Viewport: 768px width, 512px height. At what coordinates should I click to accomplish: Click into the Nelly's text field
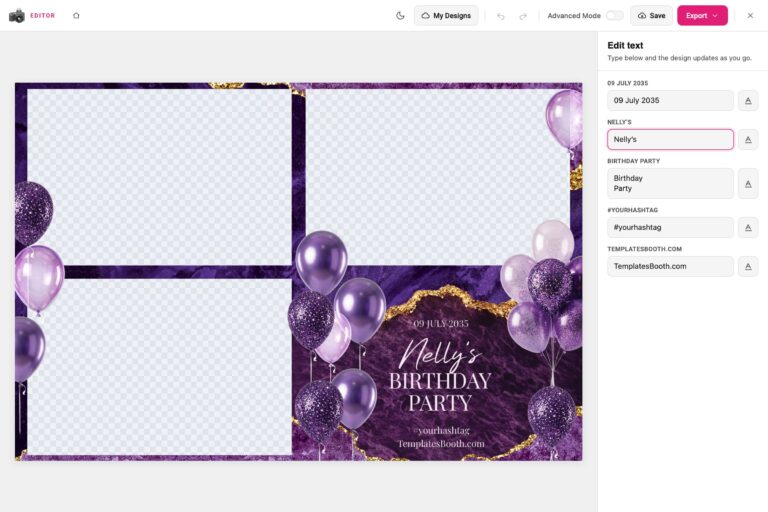[x=670, y=140]
